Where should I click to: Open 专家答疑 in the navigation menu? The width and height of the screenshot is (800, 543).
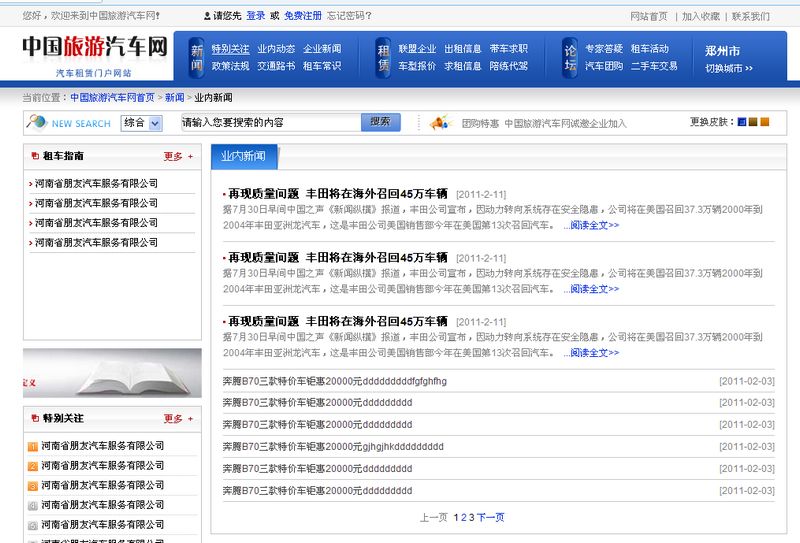[x=604, y=49]
